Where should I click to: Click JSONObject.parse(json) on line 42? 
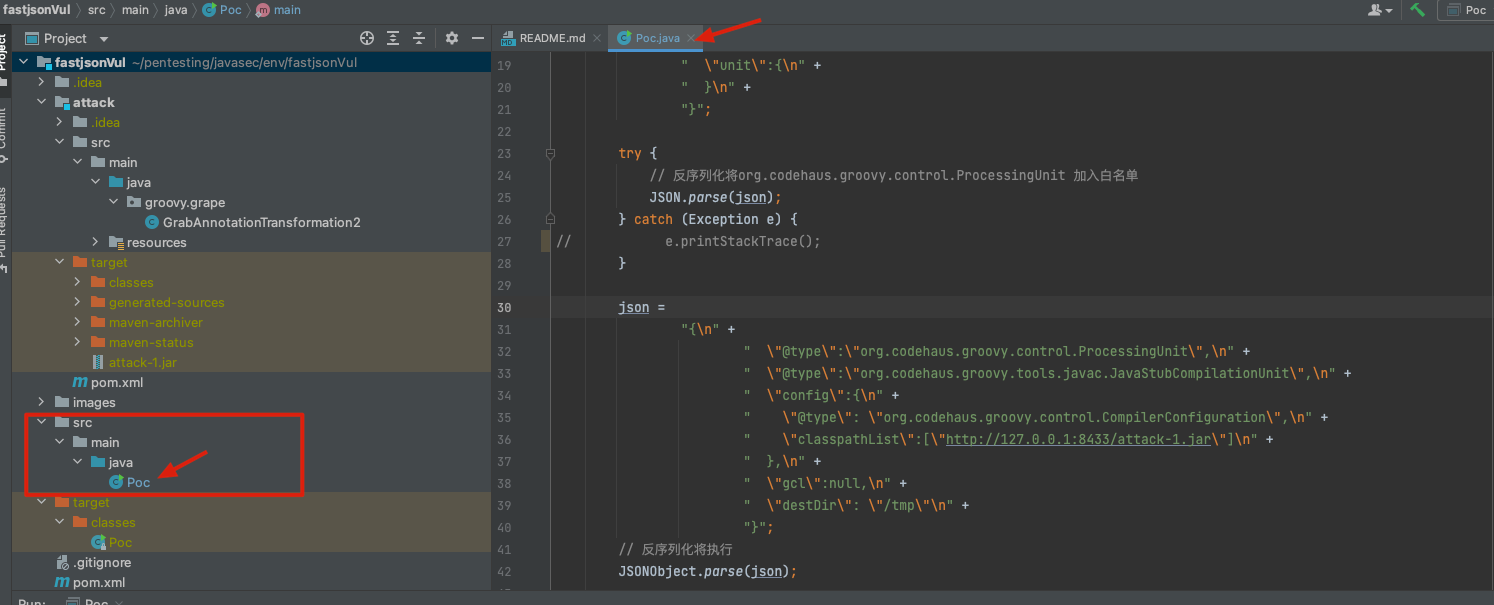click(708, 571)
